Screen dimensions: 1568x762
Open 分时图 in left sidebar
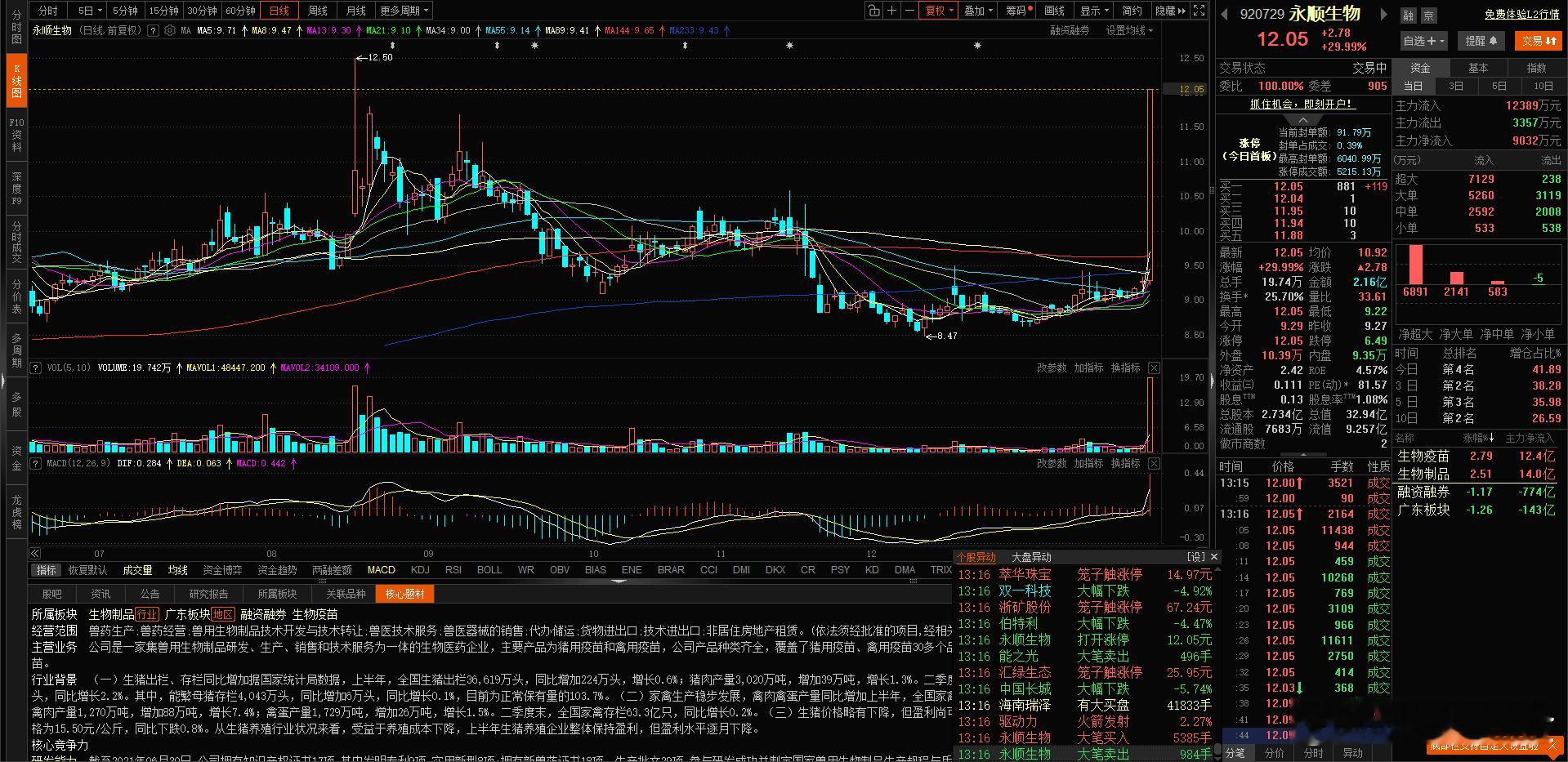coord(16,27)
